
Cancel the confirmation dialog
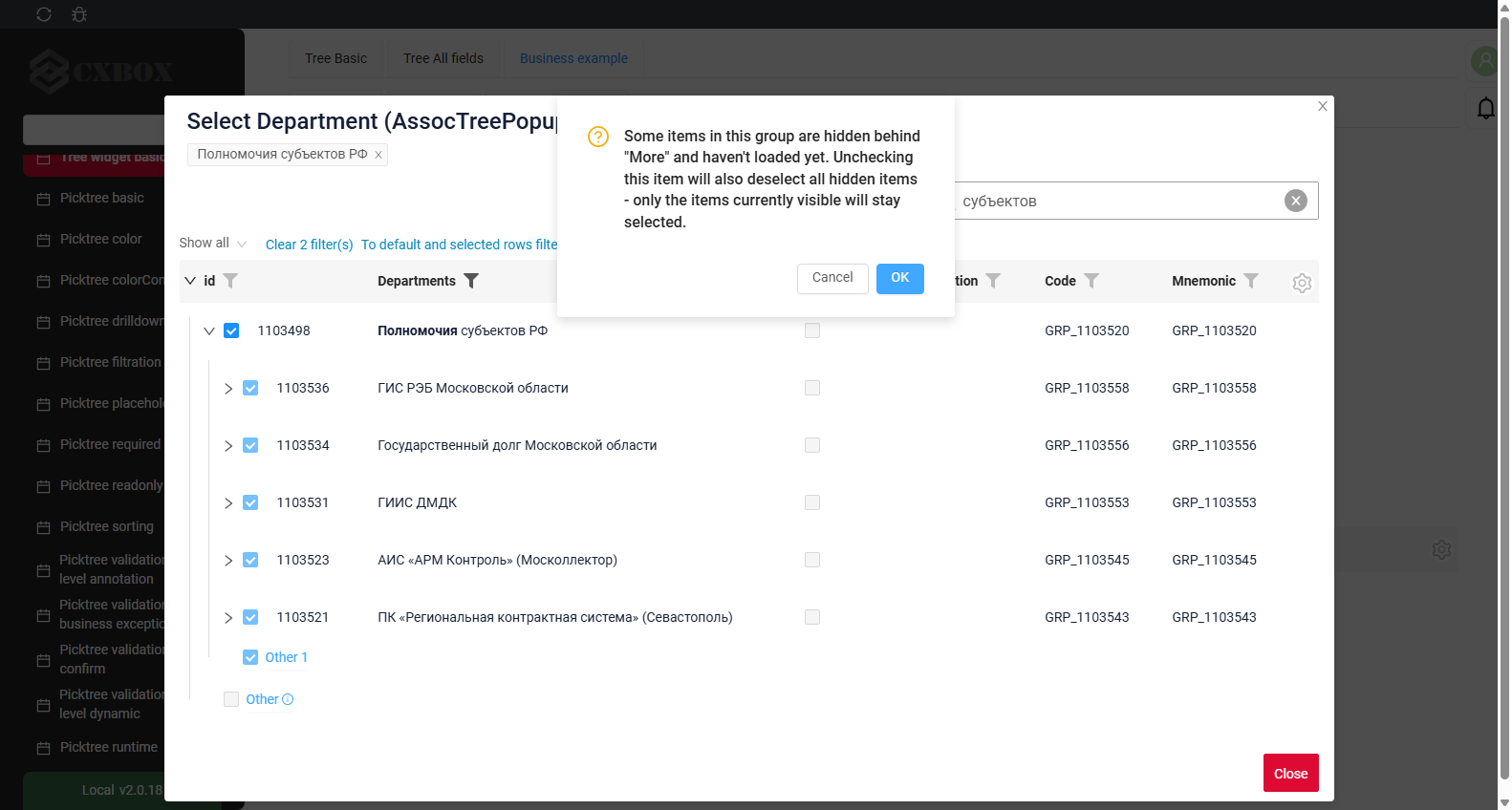click(832, 278)
